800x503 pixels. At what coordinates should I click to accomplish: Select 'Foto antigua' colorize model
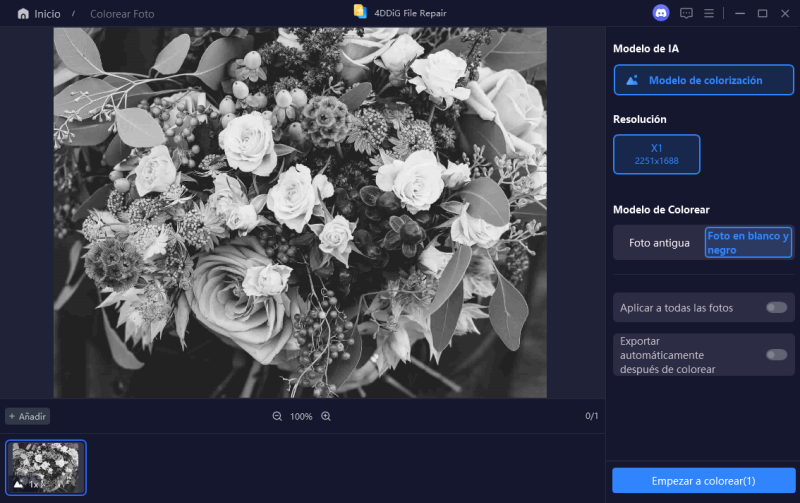(x=658, y=243)
